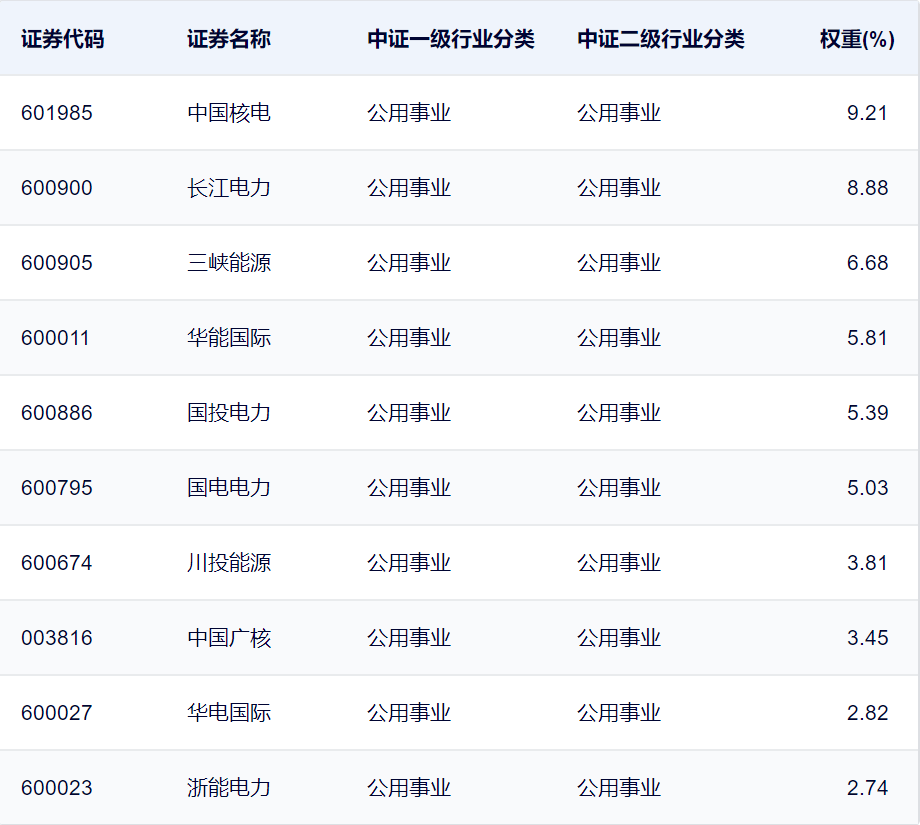Select stock code 600900

[x=57, y=188]
